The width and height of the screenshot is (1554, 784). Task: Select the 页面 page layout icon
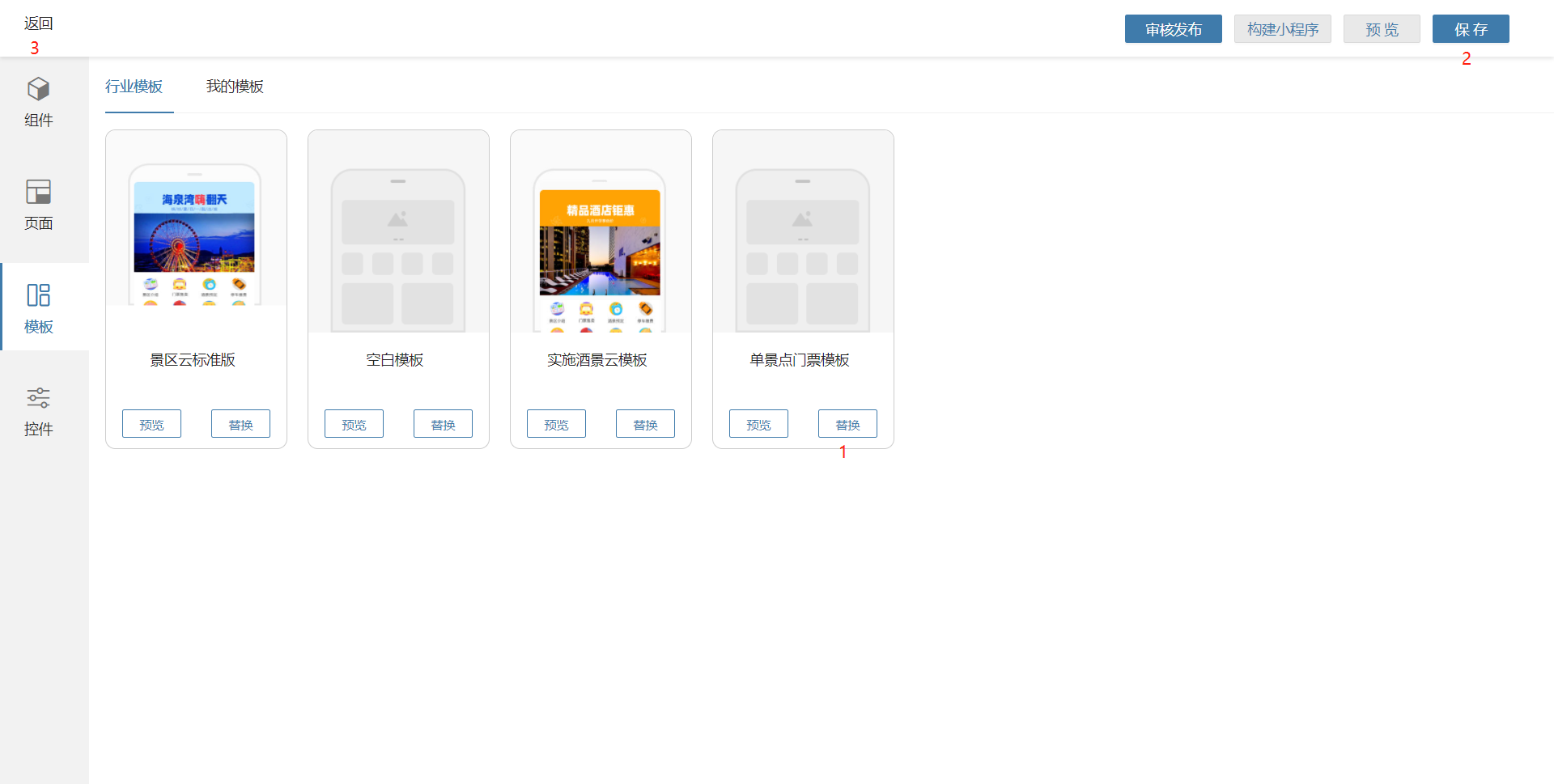tap(38, 192)
